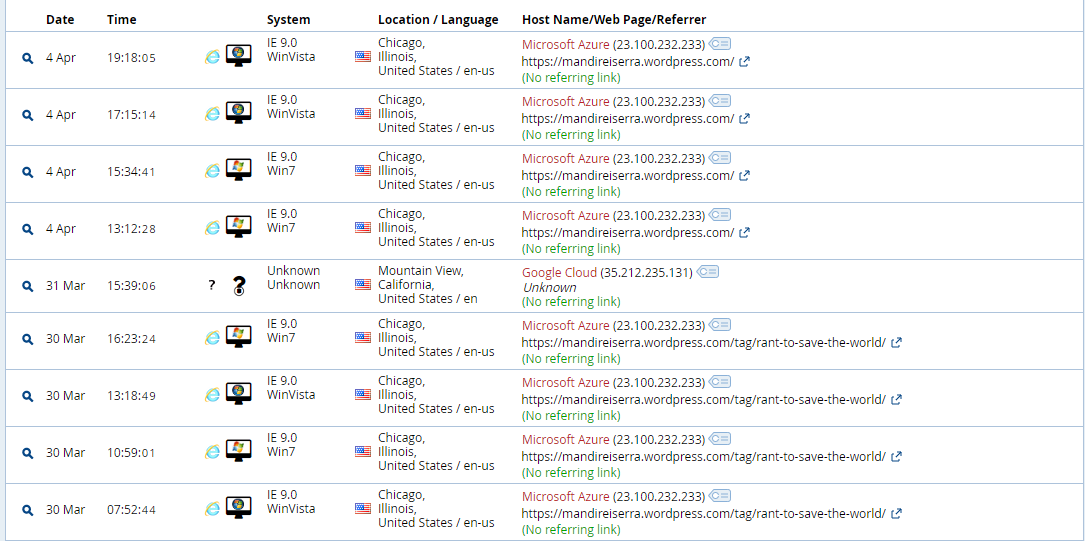Click Microsoft Azure link in 13:12:28 row

566,215
